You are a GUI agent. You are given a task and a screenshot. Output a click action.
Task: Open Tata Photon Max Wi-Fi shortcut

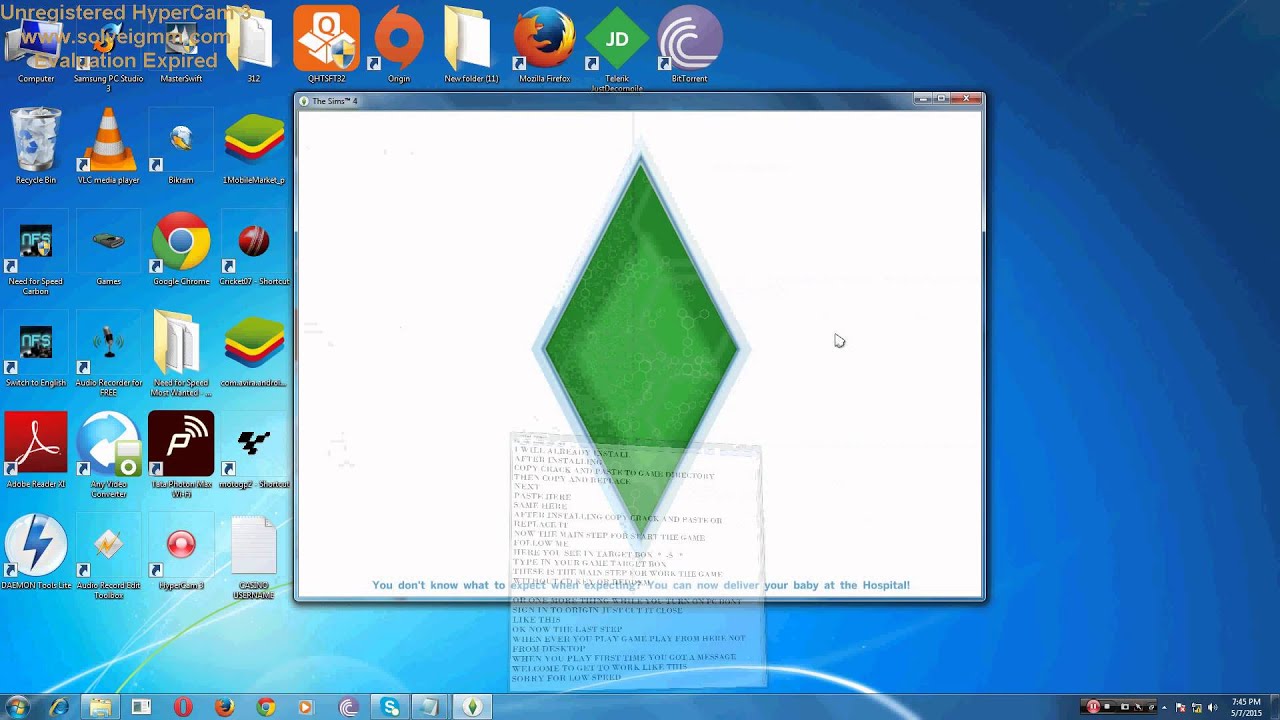tap(181, 454)
